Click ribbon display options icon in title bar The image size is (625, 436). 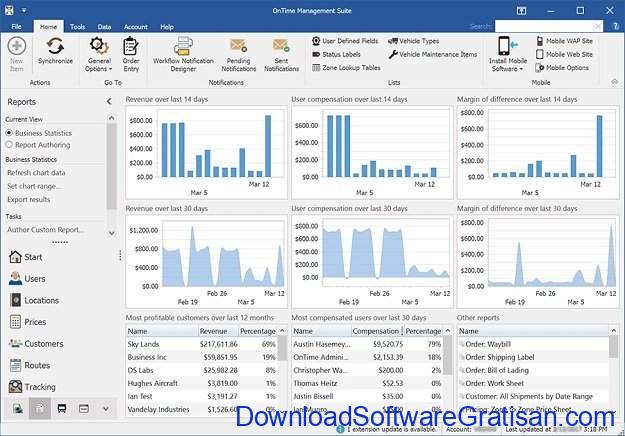pos(521,11)
